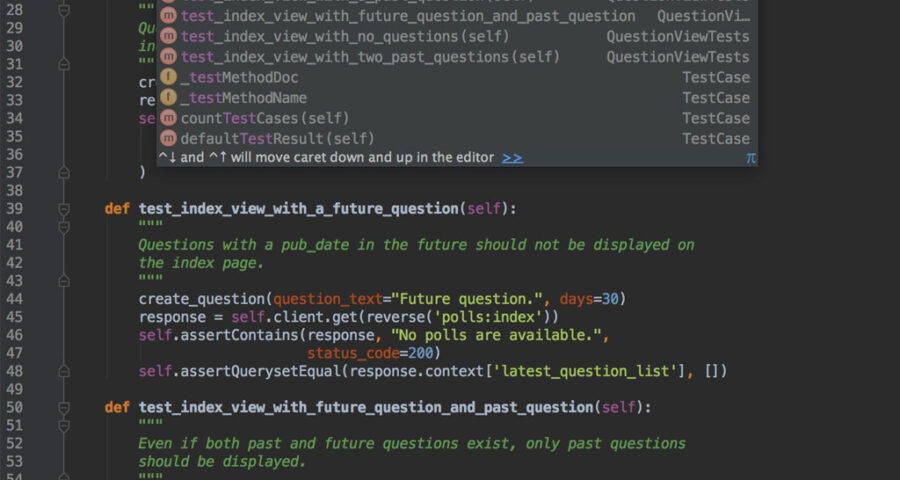Click the method icon beside countTestCases
The height and width of the screenshot is (480, 900).
point(168,118)
